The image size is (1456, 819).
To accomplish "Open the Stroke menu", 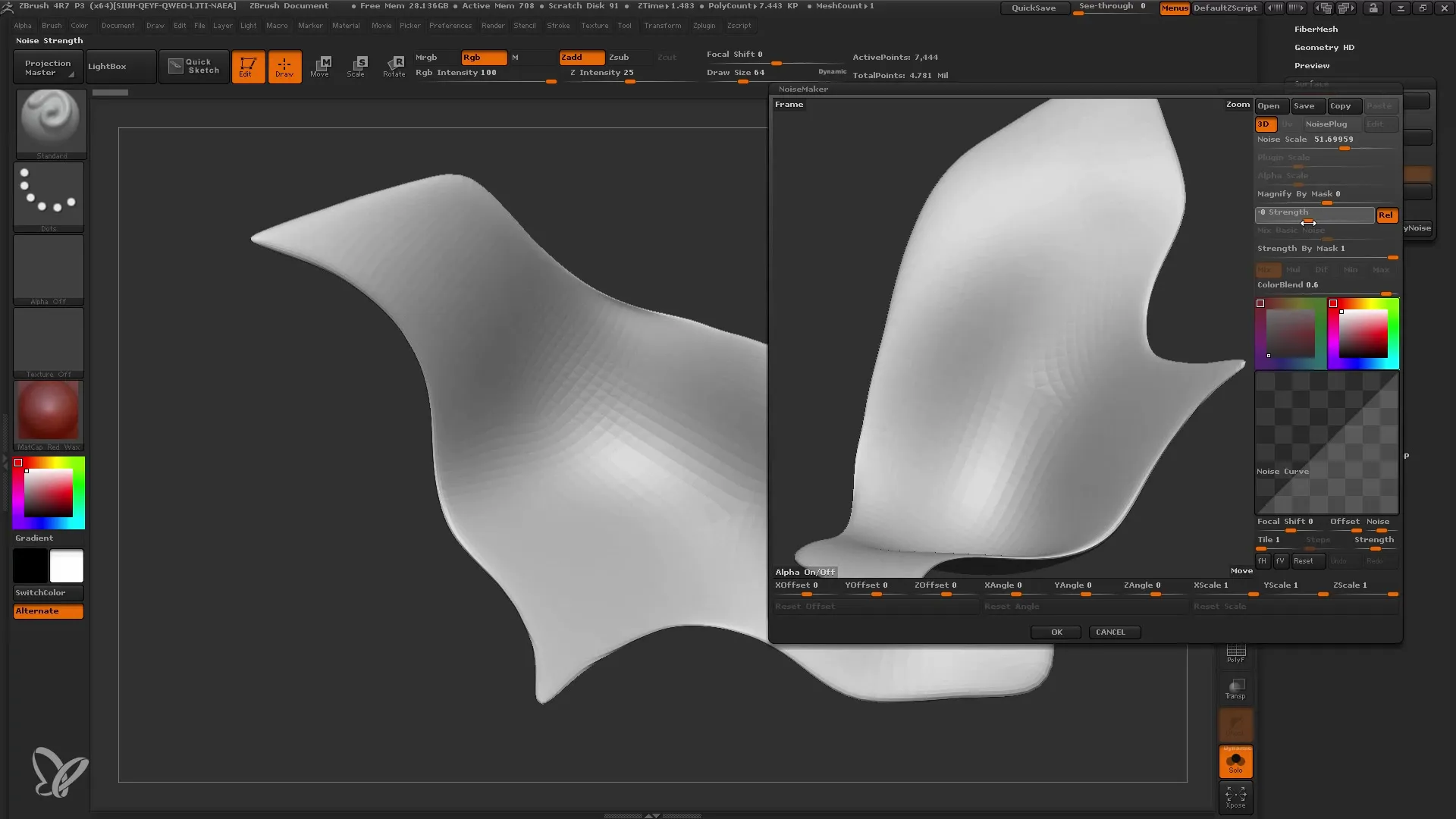I will pos(559,25).
